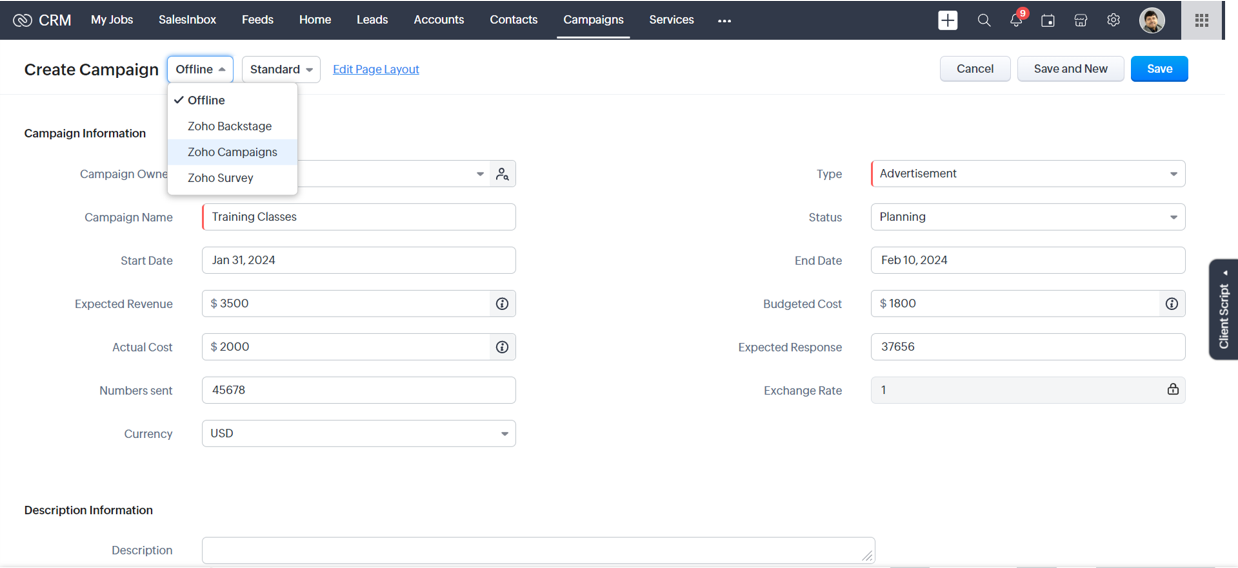
Task: Click the Expected Revenue input field
Action: pyautogui.click(x=348, y=304)
